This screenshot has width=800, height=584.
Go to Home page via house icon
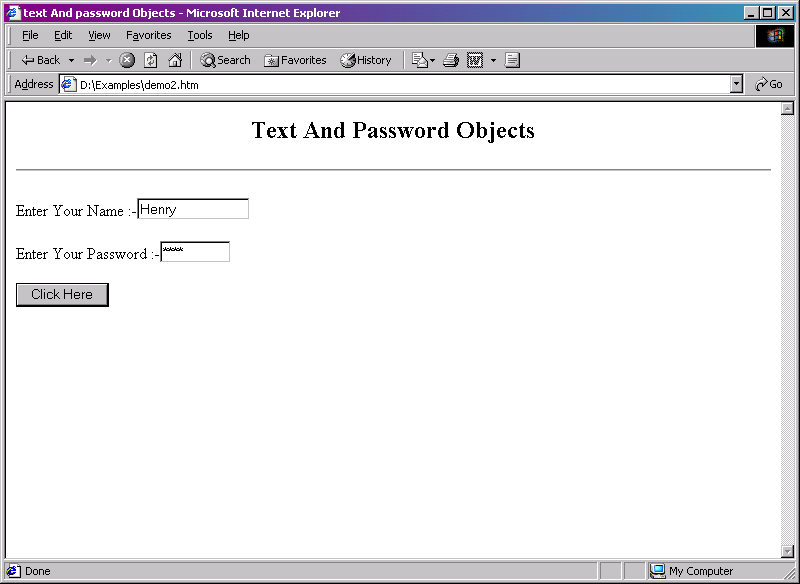(x=175, y=60)
